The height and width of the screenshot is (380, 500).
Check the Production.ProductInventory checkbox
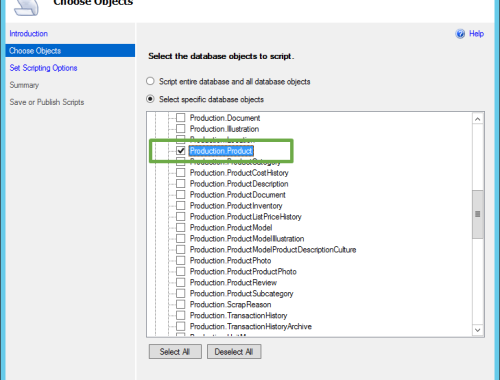tap(181, 206)
